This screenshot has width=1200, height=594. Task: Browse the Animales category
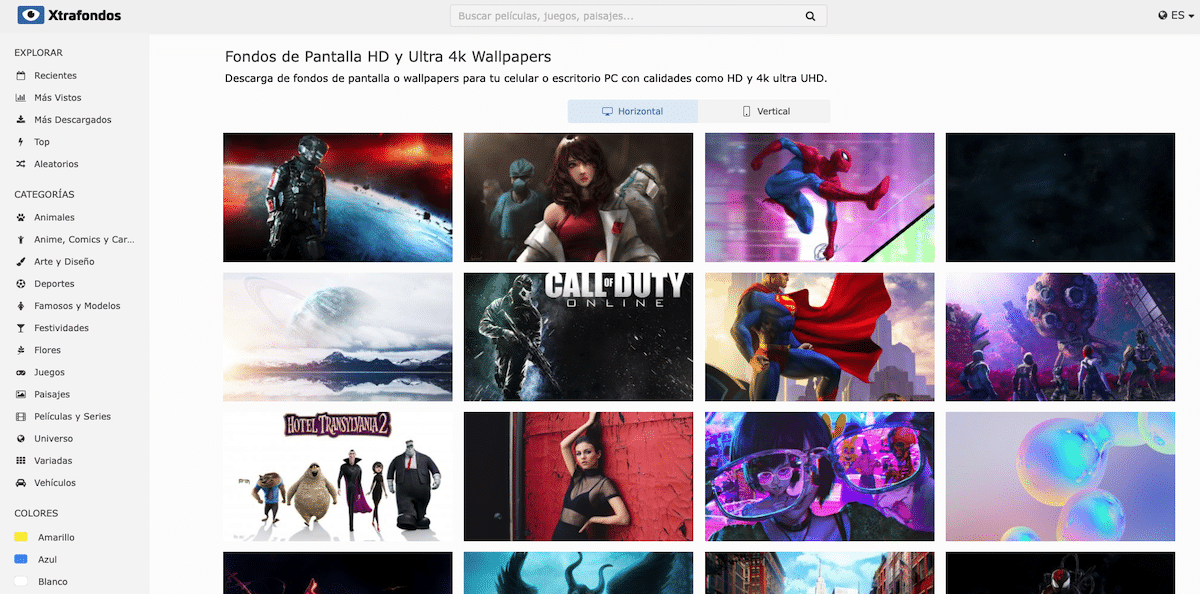(x=54, y=217)
